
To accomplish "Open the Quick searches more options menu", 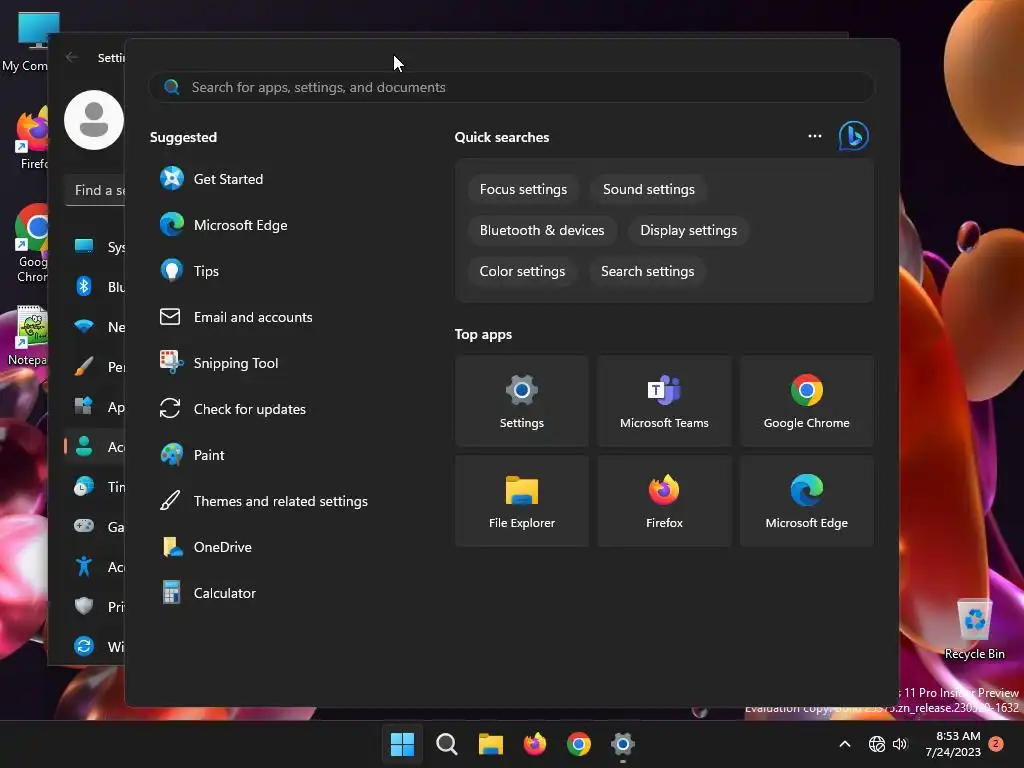I will tap(814, 136).
